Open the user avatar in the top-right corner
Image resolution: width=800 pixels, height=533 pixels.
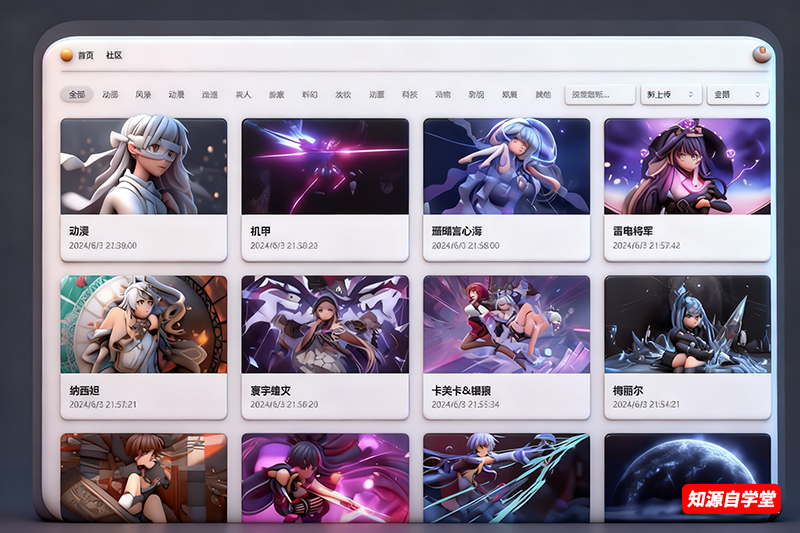coord(761,54)
